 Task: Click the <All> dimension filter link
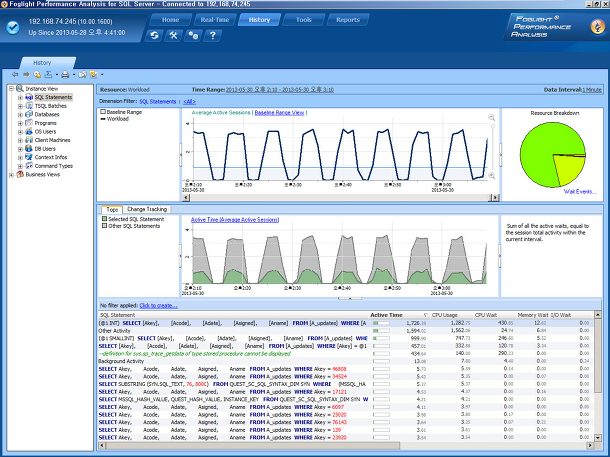point(189,102)
